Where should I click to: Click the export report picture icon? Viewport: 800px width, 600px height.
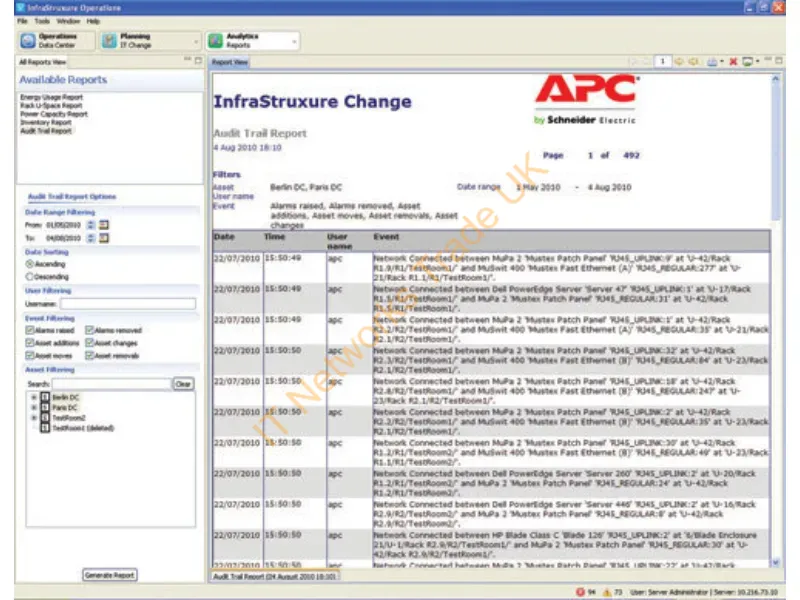coord(747,62)
